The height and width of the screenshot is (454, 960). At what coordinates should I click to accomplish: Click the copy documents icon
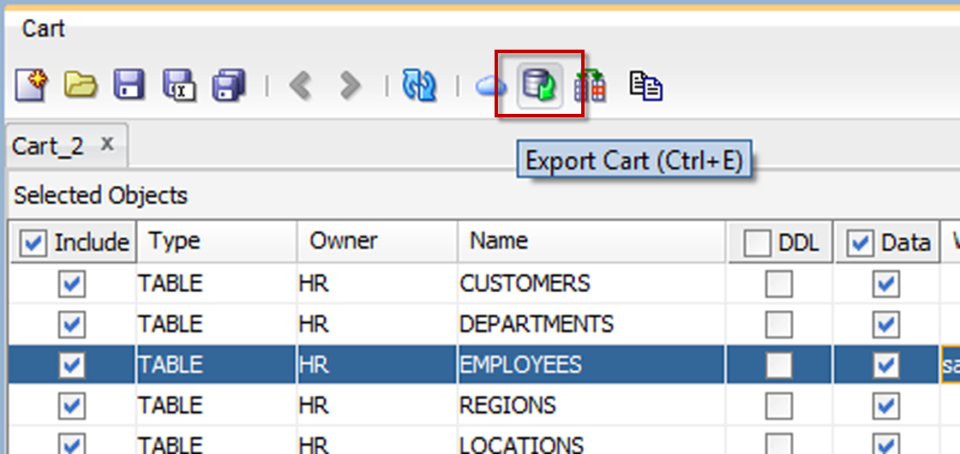pos(646,85)
